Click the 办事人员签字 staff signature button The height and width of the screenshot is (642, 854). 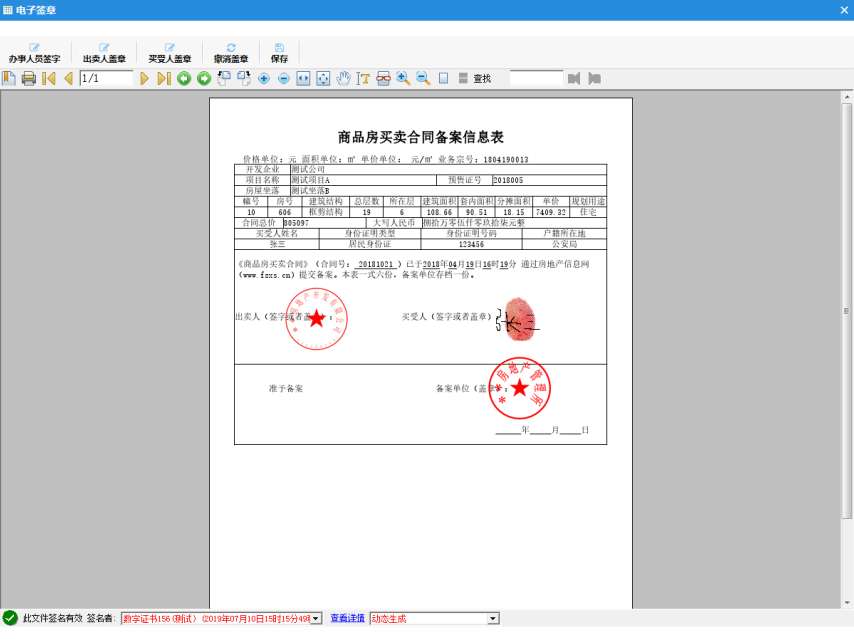coord(34,53)
